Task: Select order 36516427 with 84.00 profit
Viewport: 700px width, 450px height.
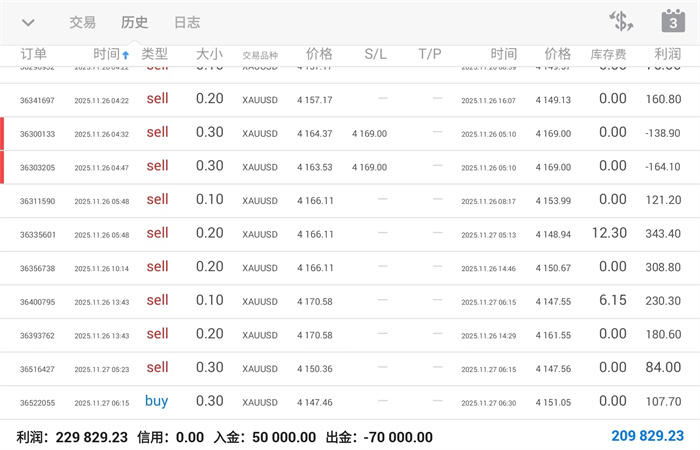Action: [x=350, y=369]
